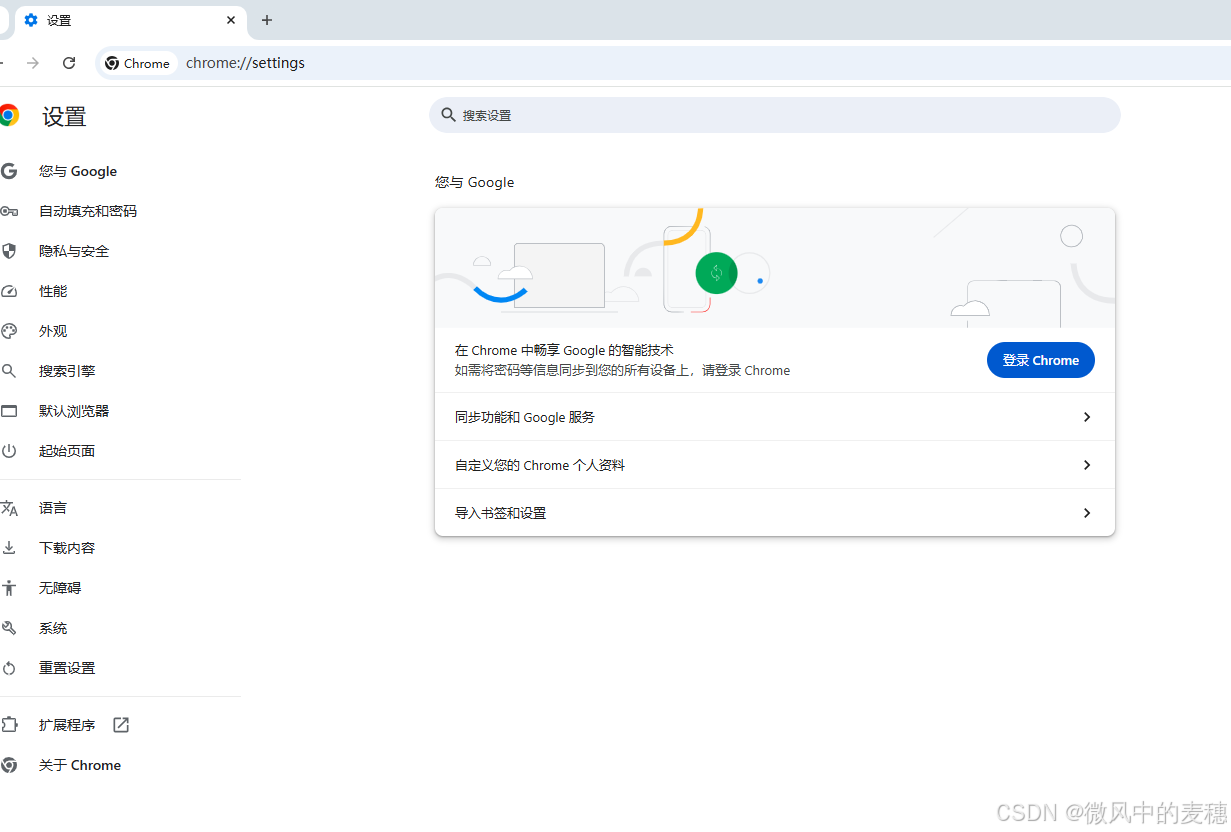Click the 您与 Google sidebar G icon
The width and height of the screenshot is (1231, 832).
9,171
